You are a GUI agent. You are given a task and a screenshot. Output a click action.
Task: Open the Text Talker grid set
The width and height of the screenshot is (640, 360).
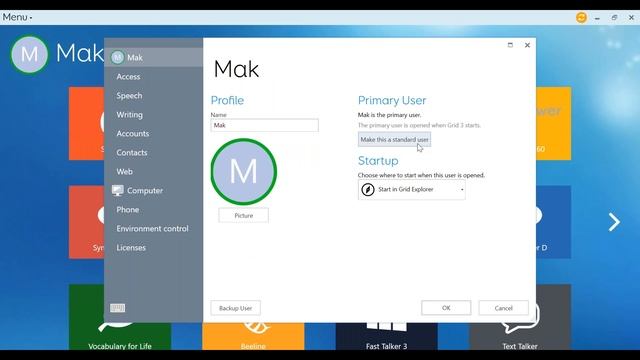tap(520, 336)
